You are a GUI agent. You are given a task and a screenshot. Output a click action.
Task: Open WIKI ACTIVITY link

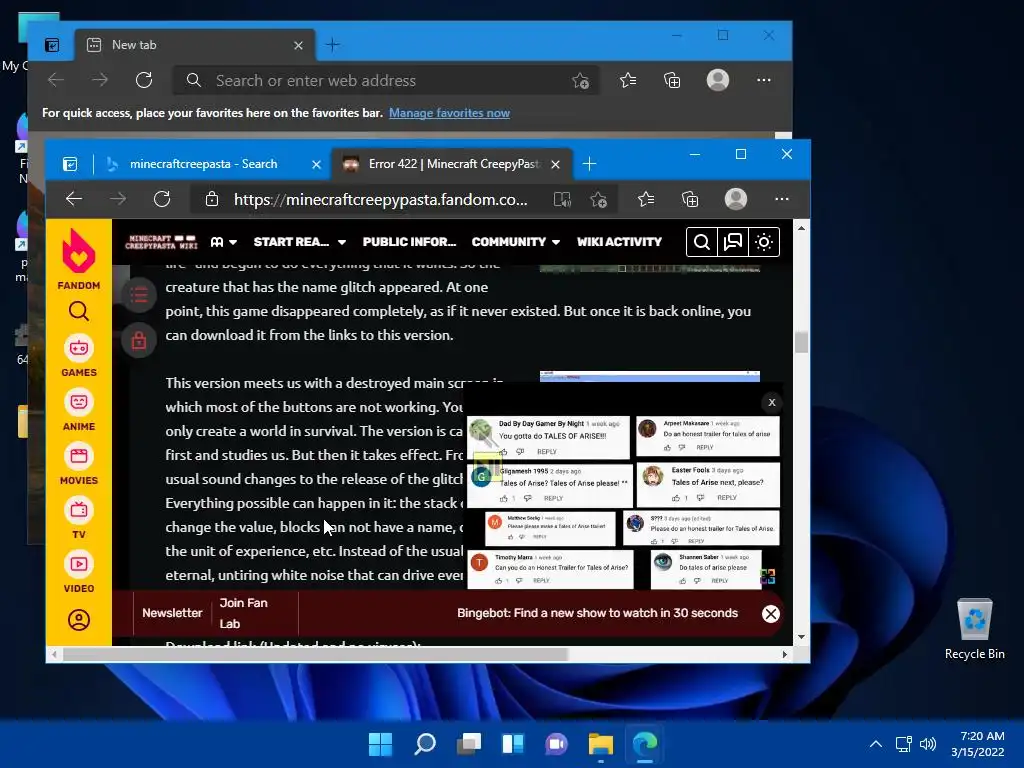pos(619,242)
